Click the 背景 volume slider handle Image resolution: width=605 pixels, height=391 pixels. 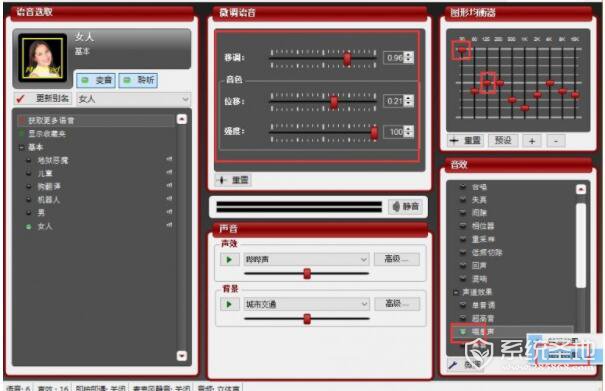(307, 319)
